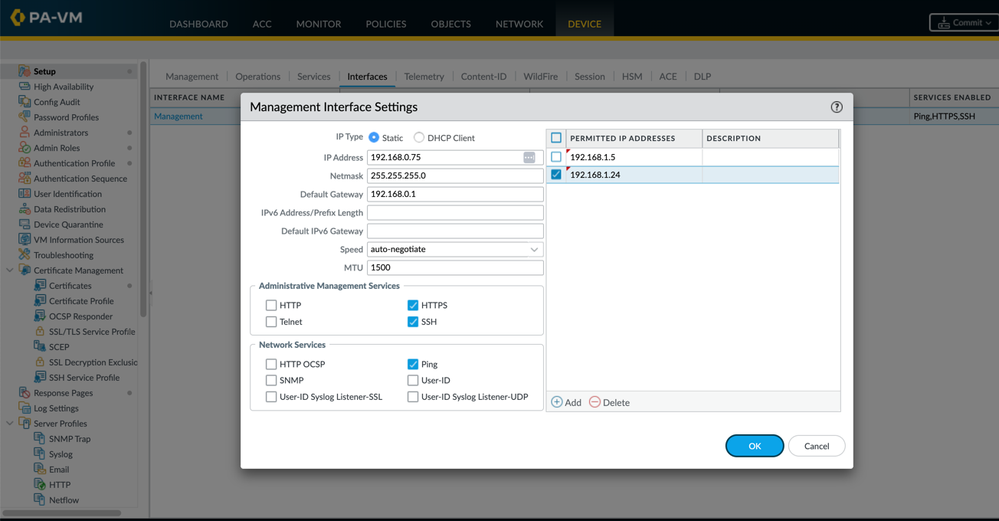
Task: Click the OK button
Action: coord(754,446)
